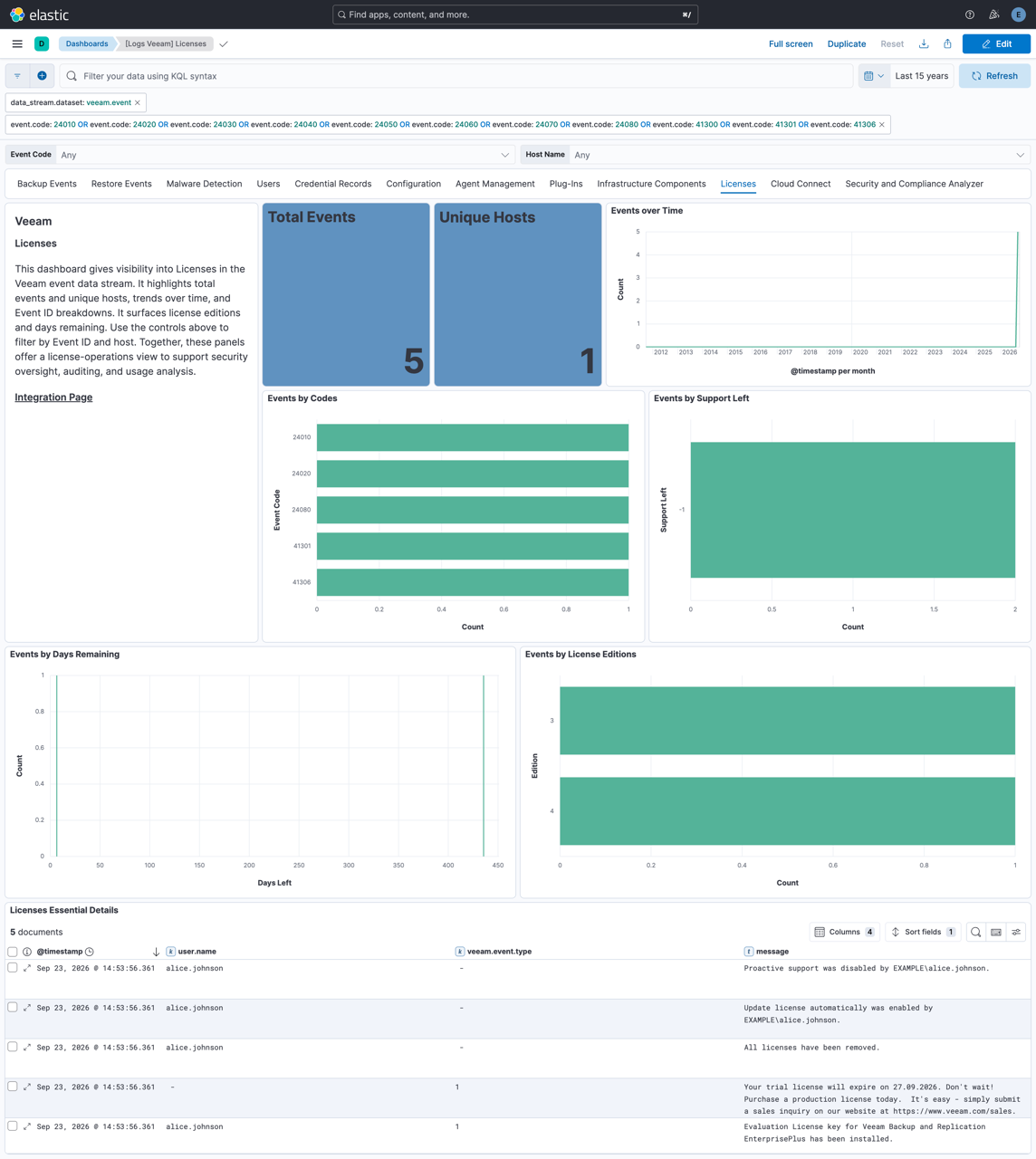
Task: Focus the KQL filter input field
Action: pyautogui.click(x=457, y=76)
